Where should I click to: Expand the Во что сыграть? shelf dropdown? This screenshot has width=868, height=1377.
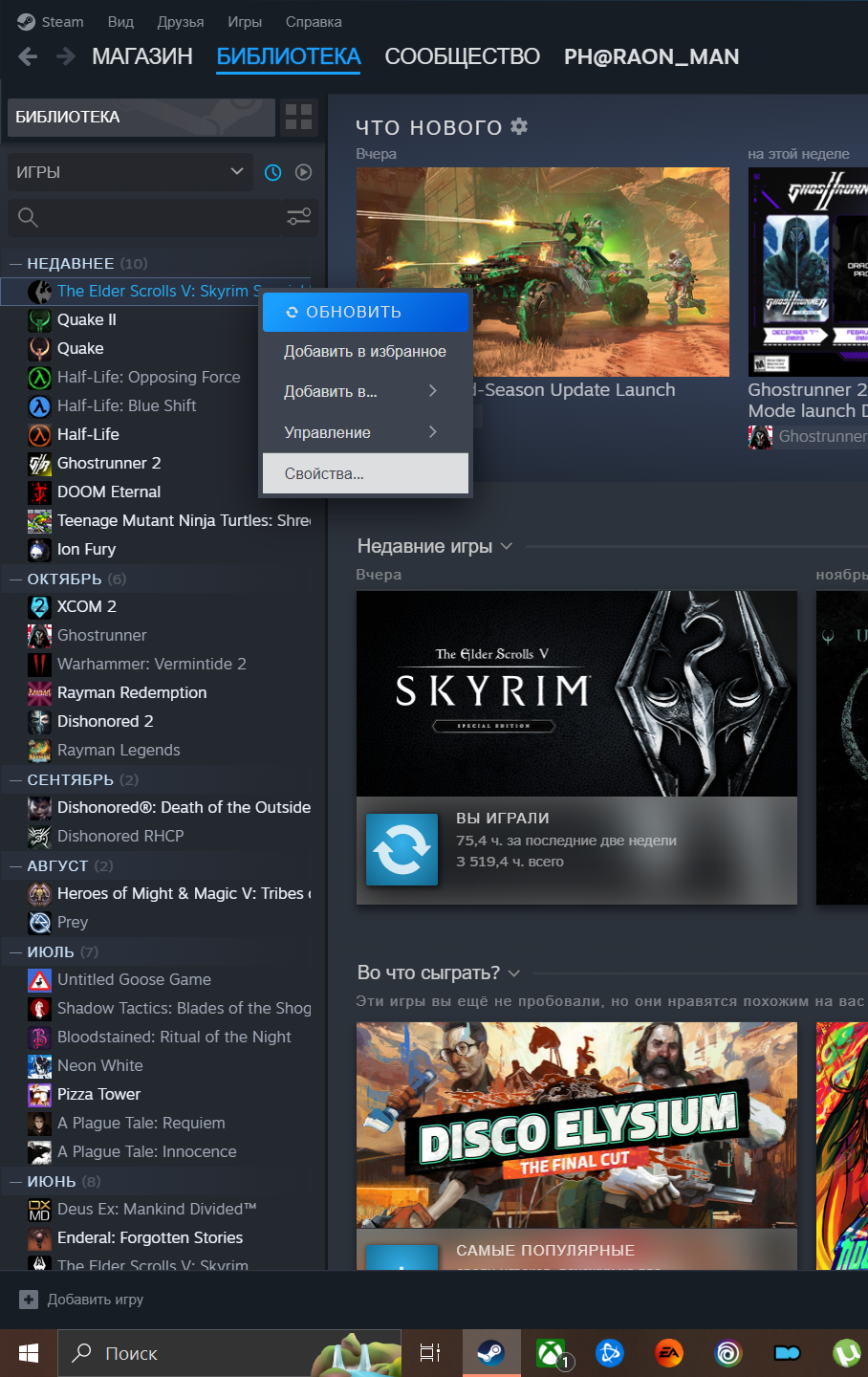[514, 973]
